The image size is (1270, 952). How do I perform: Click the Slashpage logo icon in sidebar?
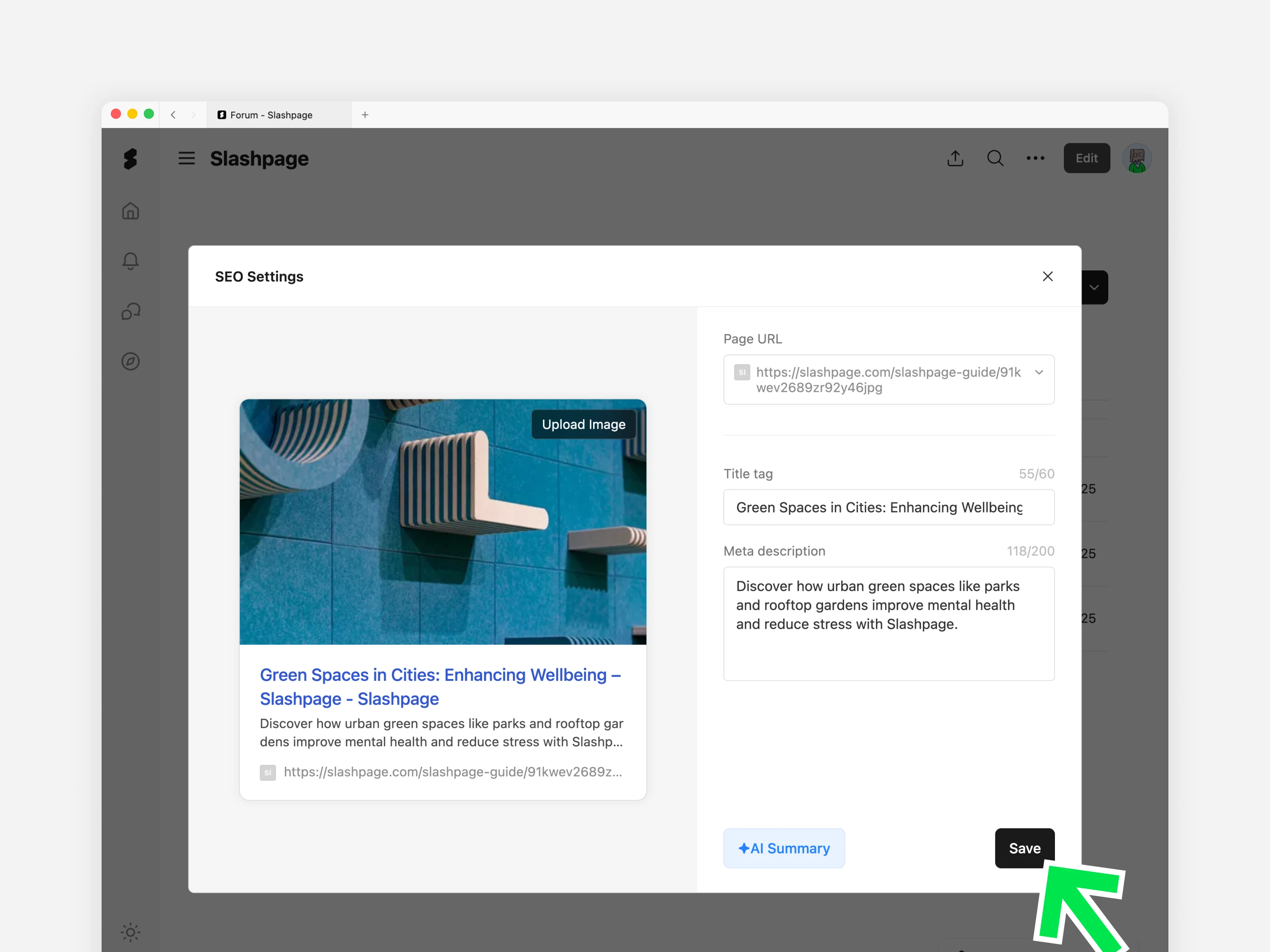[130, 159]
